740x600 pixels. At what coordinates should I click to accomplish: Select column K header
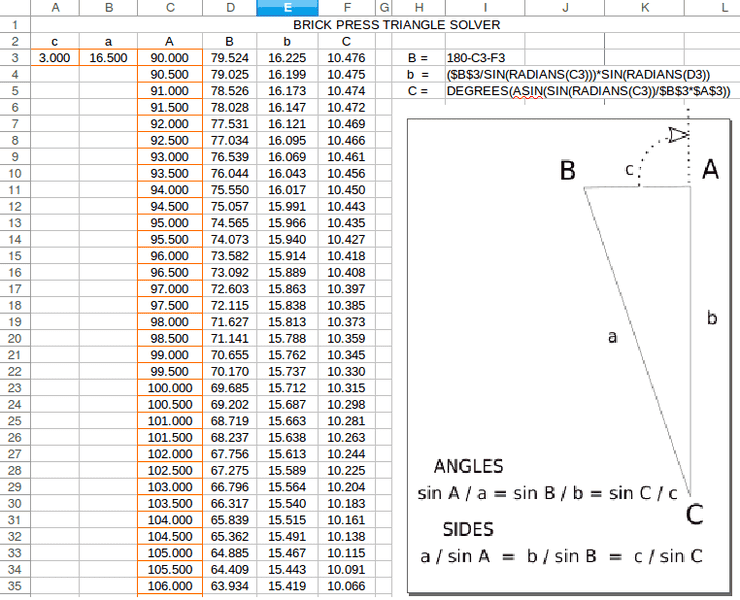644,8
